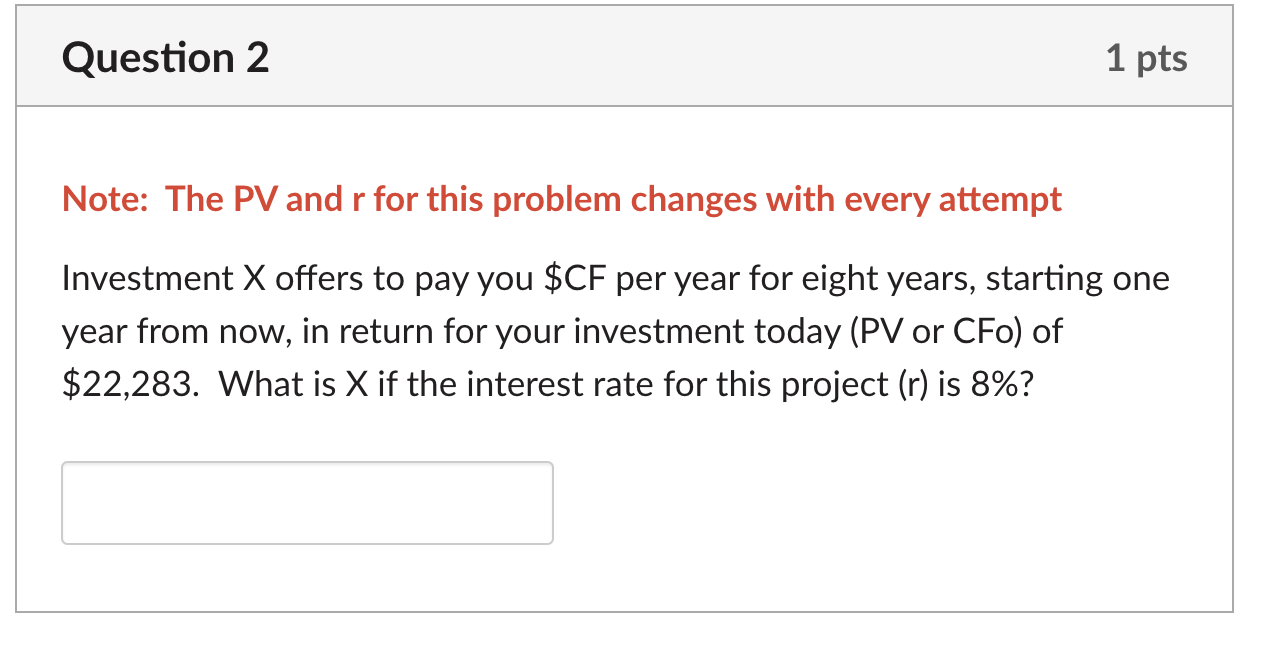Click the answer input field

pyautogui.click(x=307, y=503)
